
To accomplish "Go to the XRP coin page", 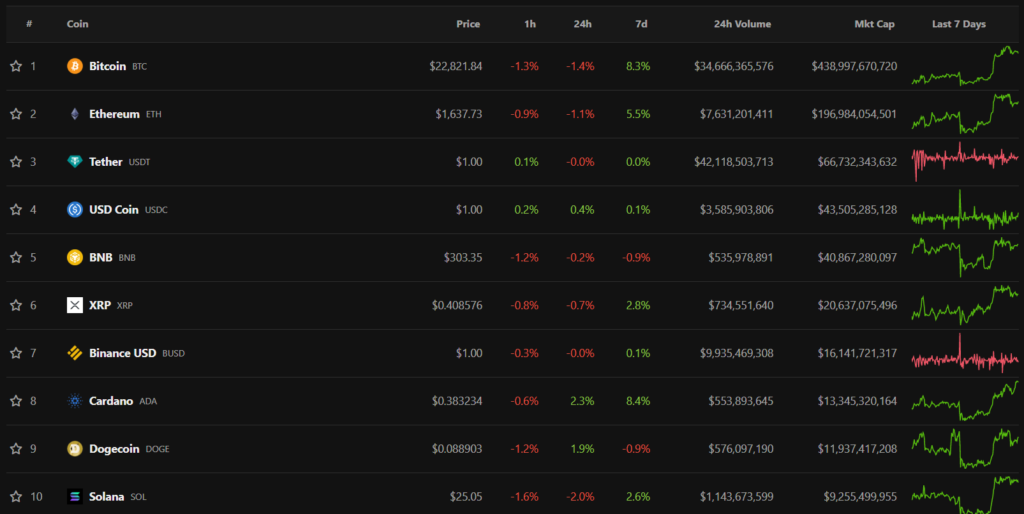I will click(x=100, y=305).
